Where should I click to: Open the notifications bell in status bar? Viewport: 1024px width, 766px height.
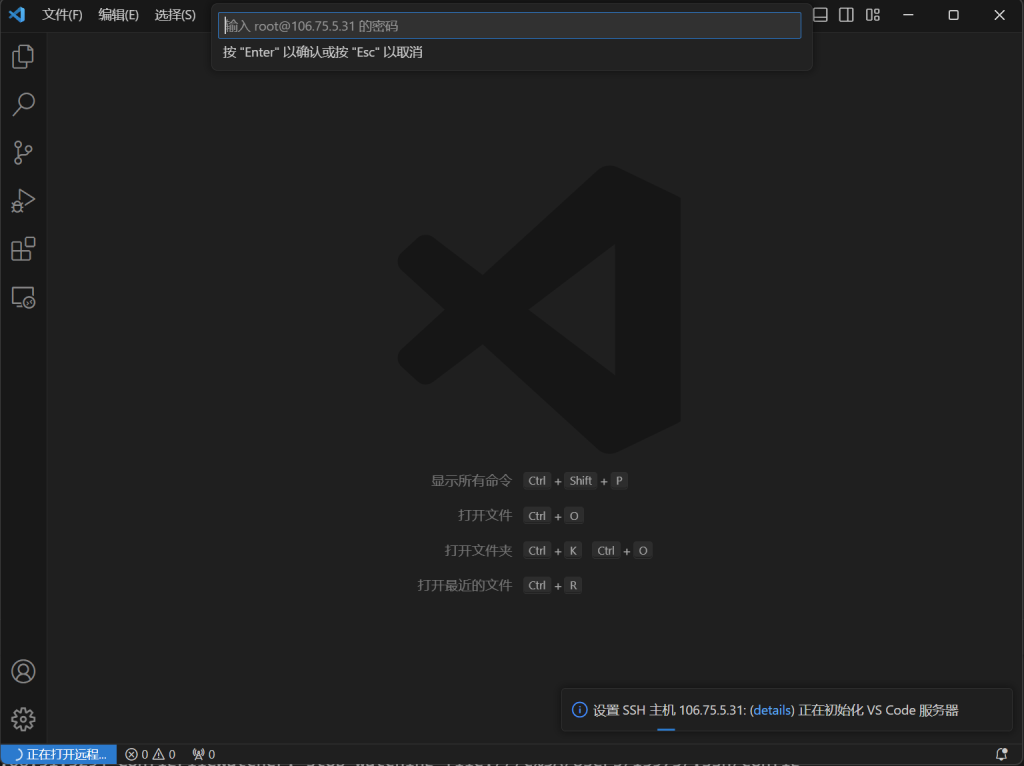point(1002,755)
